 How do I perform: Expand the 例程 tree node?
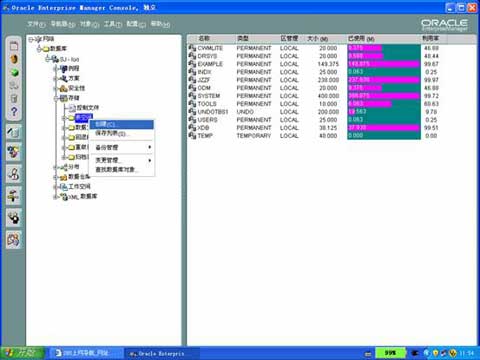coord(56,69)
